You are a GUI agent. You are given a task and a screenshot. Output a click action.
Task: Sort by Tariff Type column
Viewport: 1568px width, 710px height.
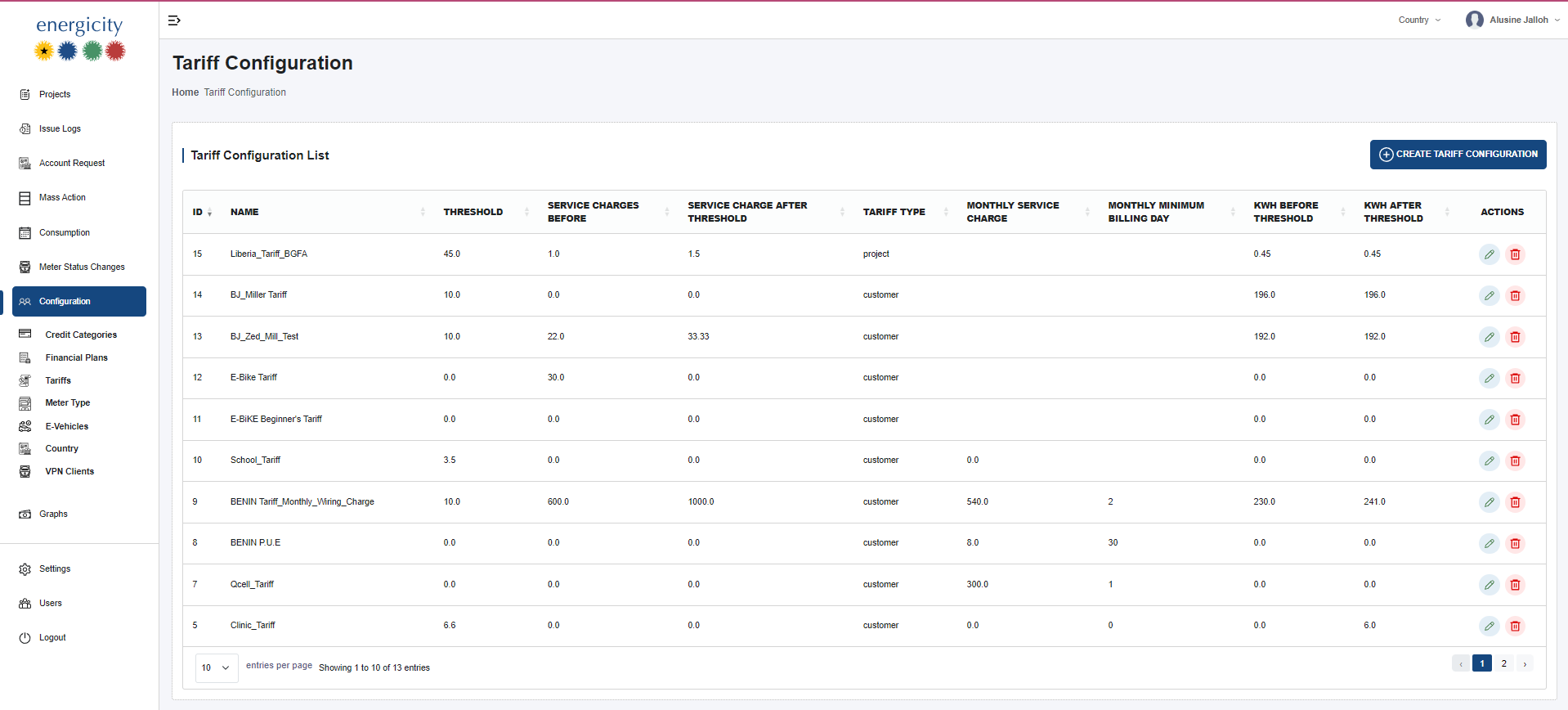[x=906, y=212]
